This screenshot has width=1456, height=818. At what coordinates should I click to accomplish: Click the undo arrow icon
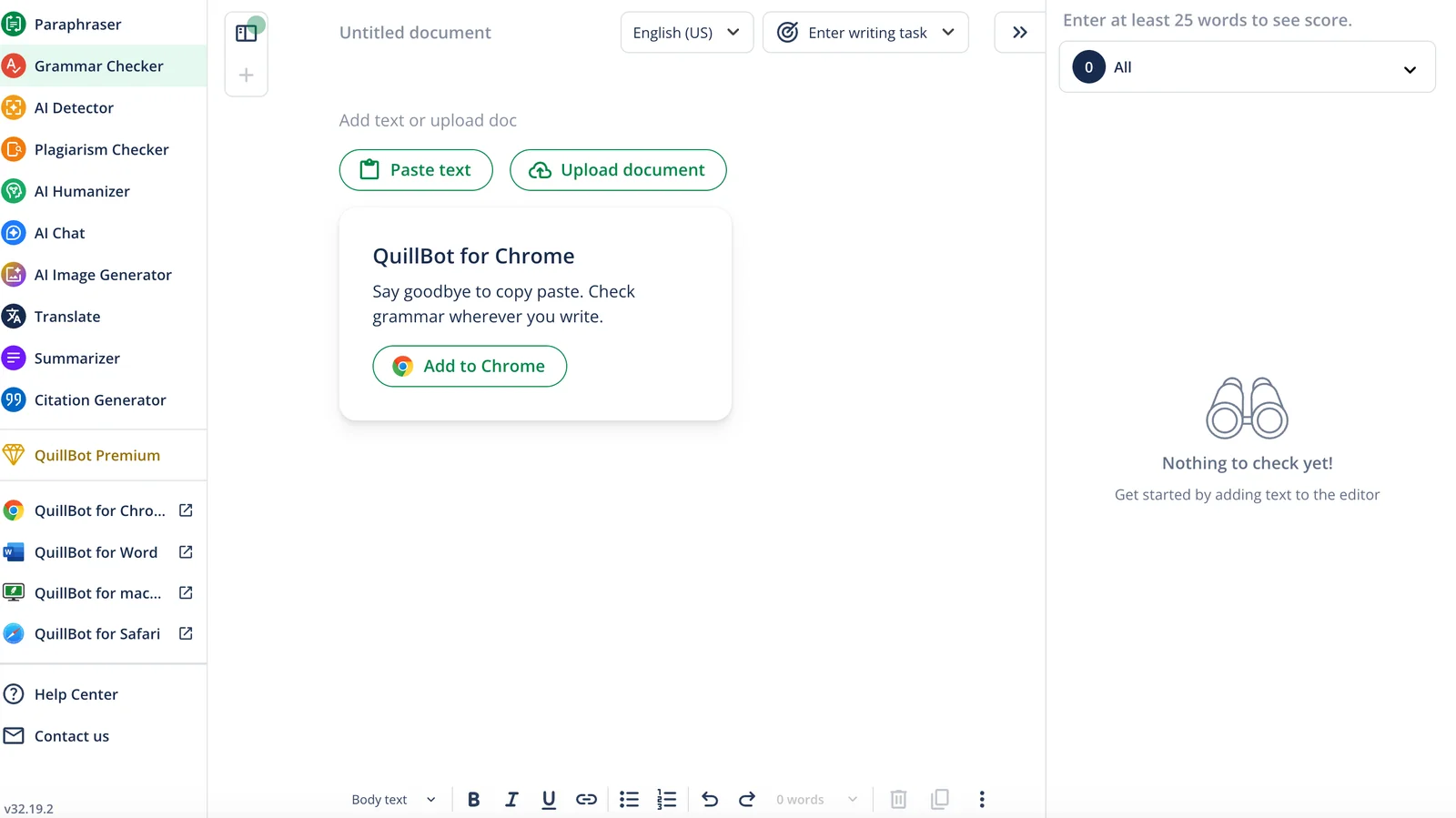[710, 799]
